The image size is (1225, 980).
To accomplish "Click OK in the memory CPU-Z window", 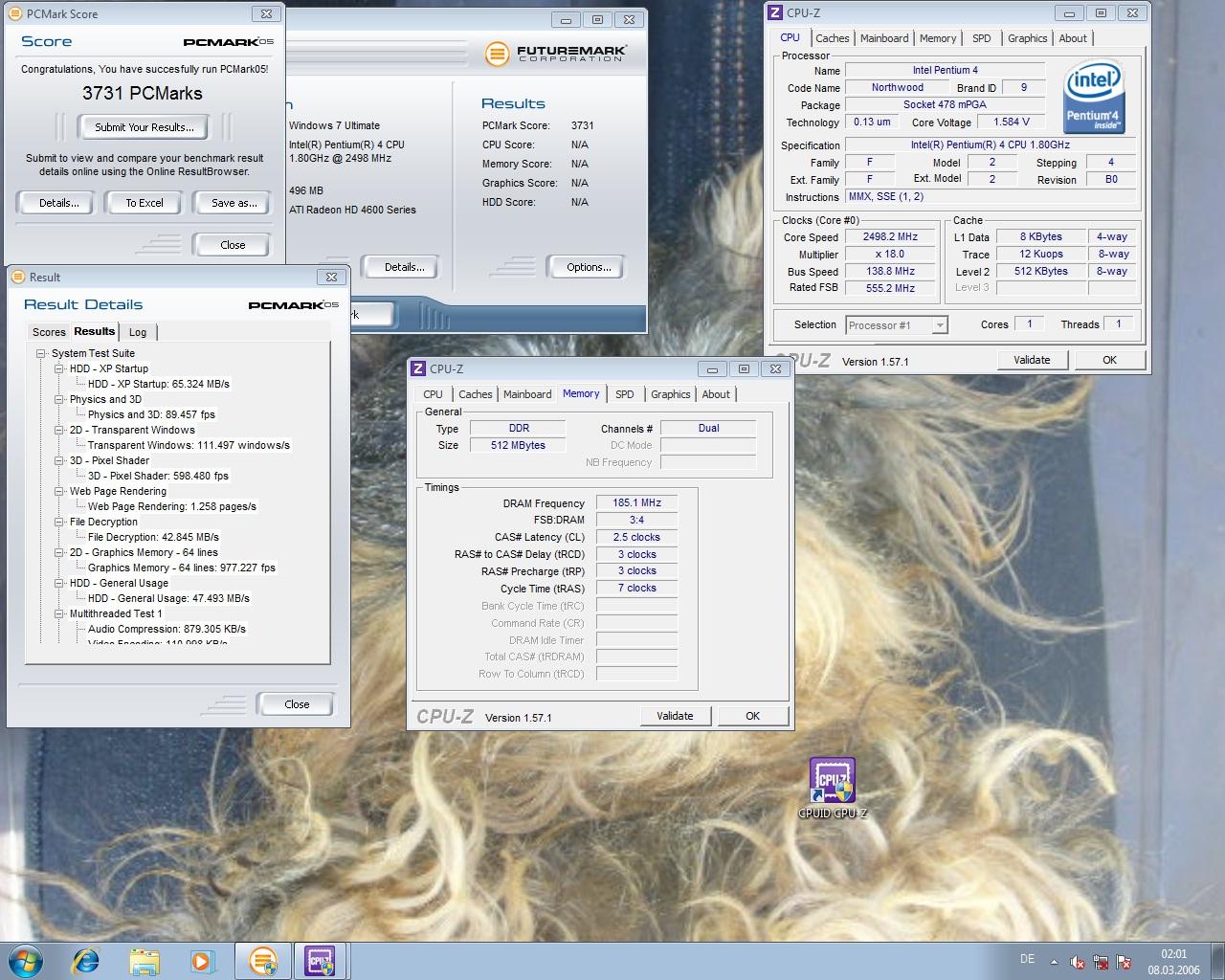I will click(752, 716).
